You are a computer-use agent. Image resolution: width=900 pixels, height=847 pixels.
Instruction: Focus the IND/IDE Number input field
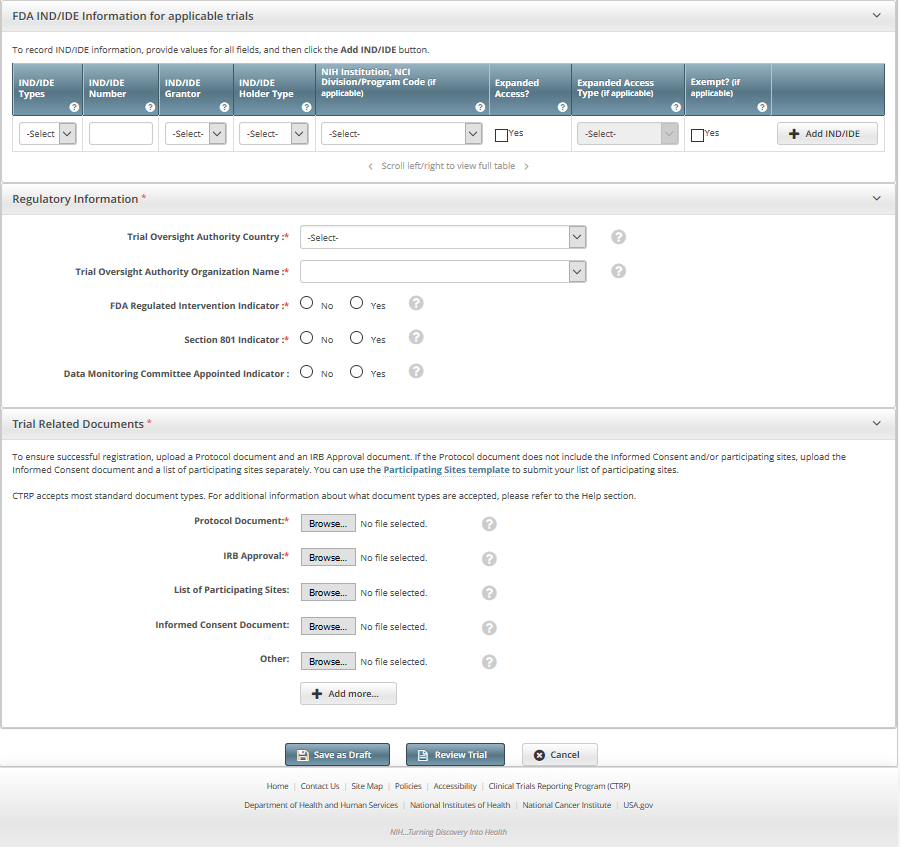tap(121, 134)
